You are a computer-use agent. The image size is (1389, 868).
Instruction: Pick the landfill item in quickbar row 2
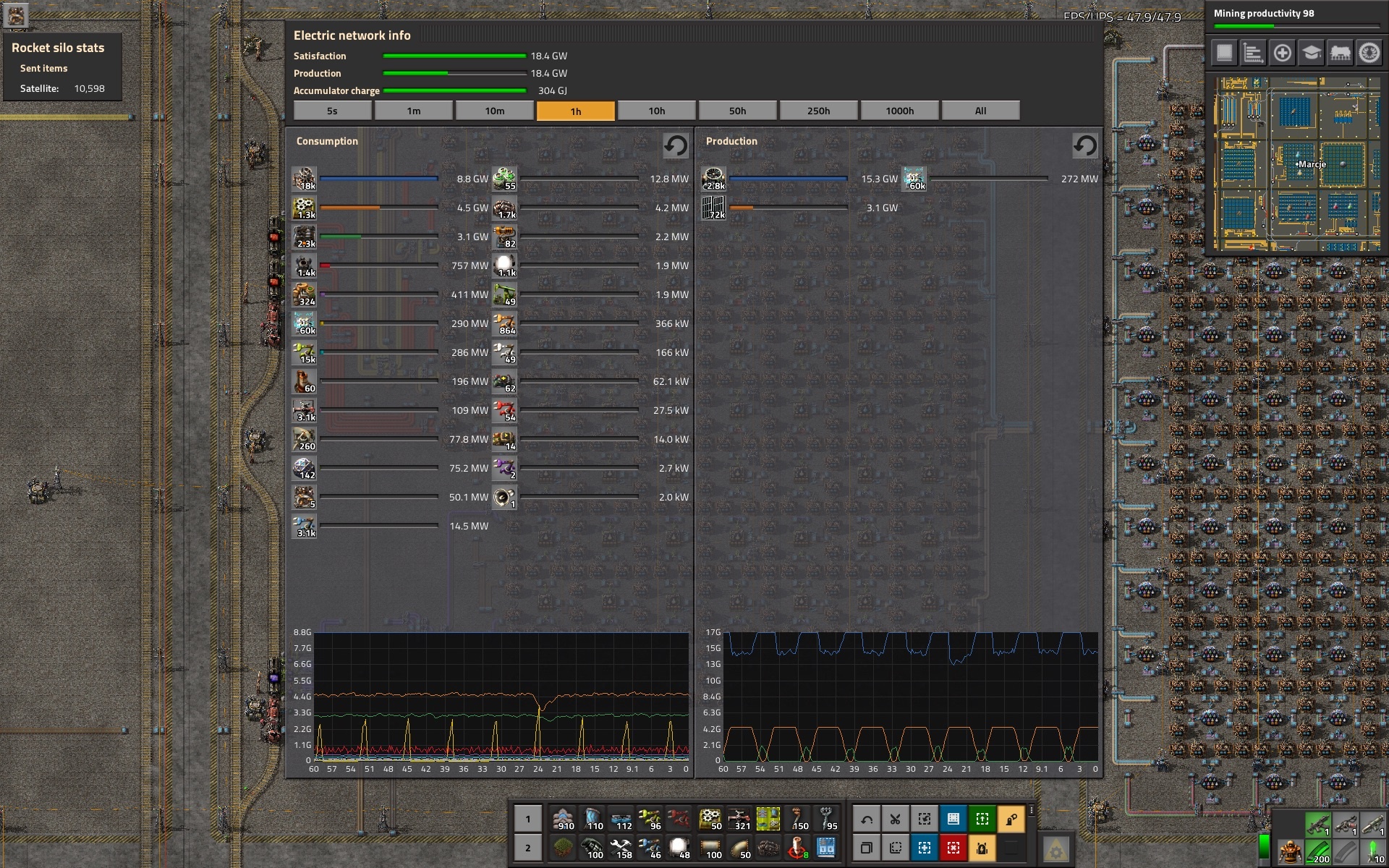(x=563, y=847)
